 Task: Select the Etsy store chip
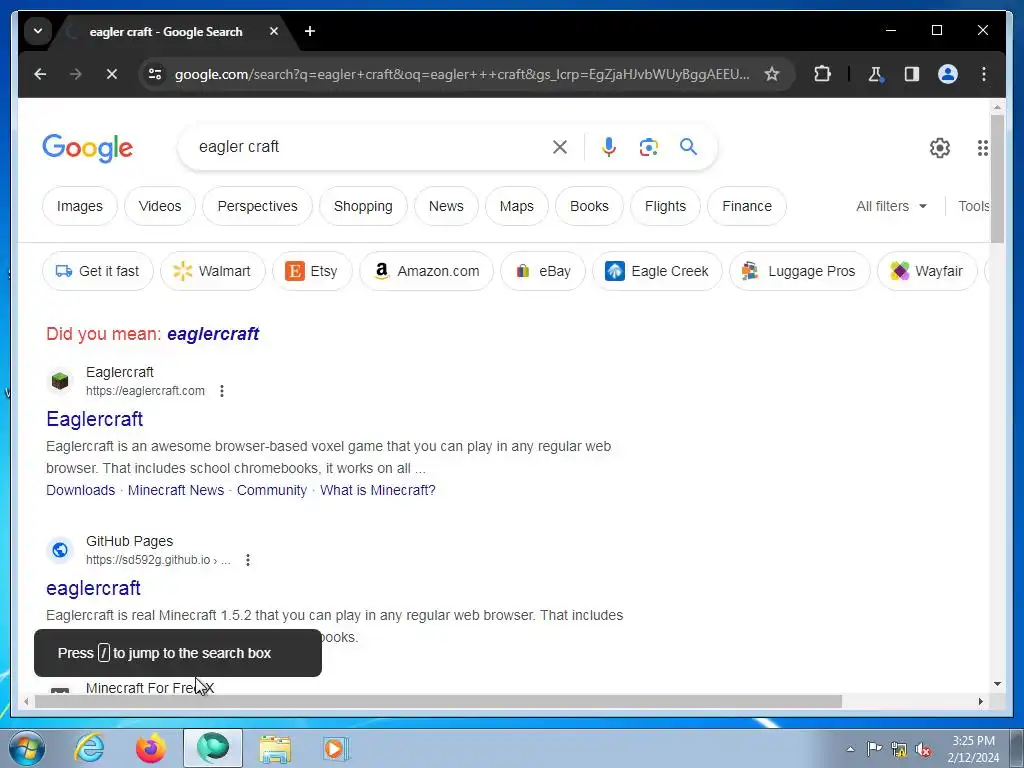pyautogui.click(x=312, y=271)
